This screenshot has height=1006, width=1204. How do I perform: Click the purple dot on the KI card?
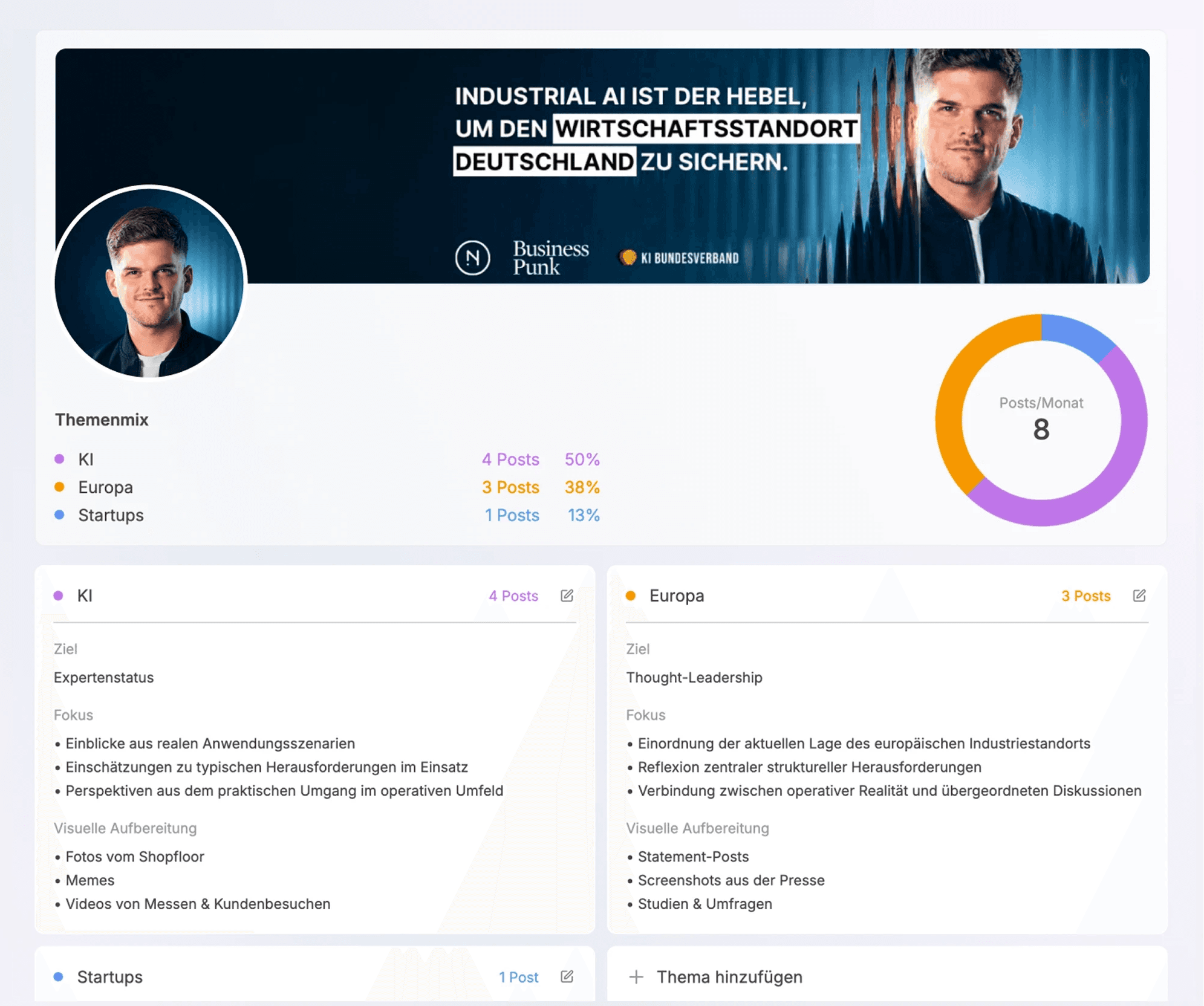[58, 595]
